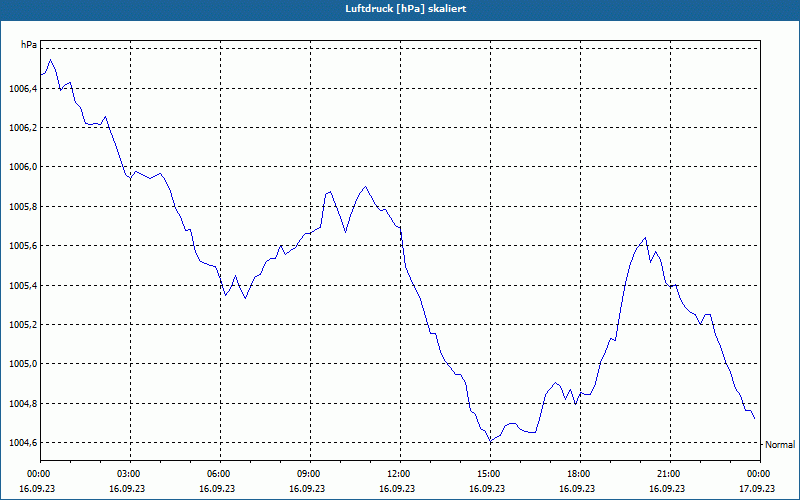Select the 1004,8 y-axis value
This screenshot has width=800, height=500.
(x=23, y=404)
